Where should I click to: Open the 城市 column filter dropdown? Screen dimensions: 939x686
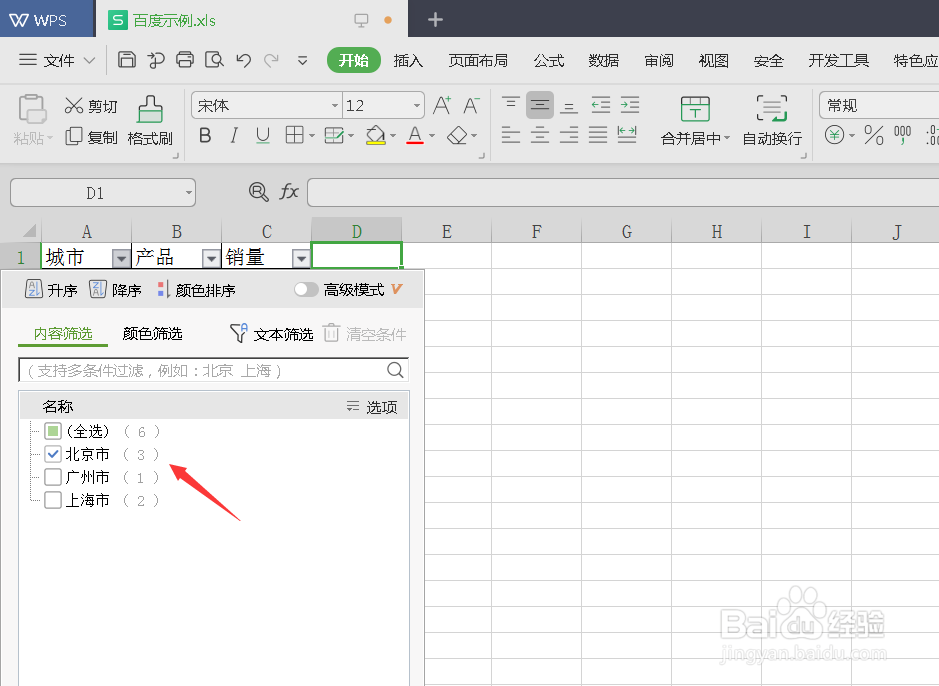(x=121, y=258)
